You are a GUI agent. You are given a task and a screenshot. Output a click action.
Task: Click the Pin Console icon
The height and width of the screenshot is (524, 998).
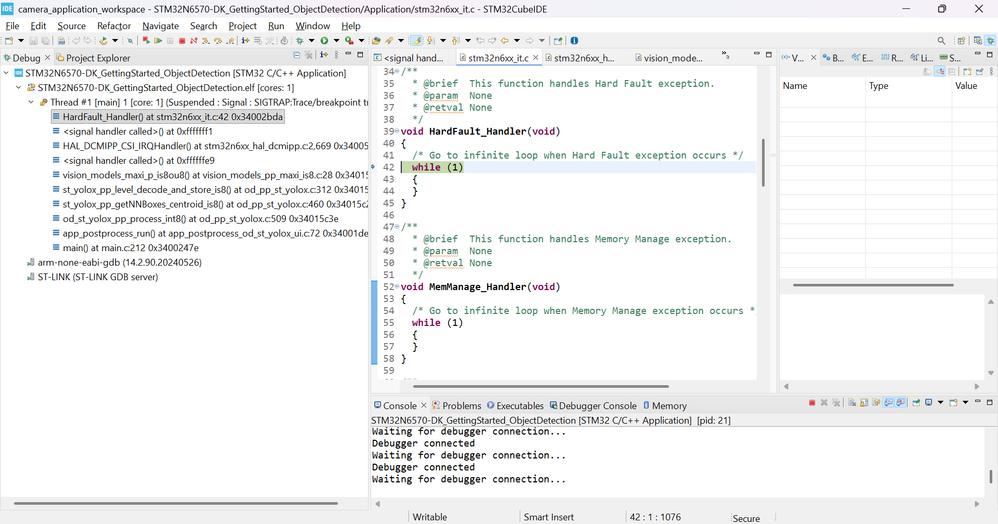click(916, 403)
